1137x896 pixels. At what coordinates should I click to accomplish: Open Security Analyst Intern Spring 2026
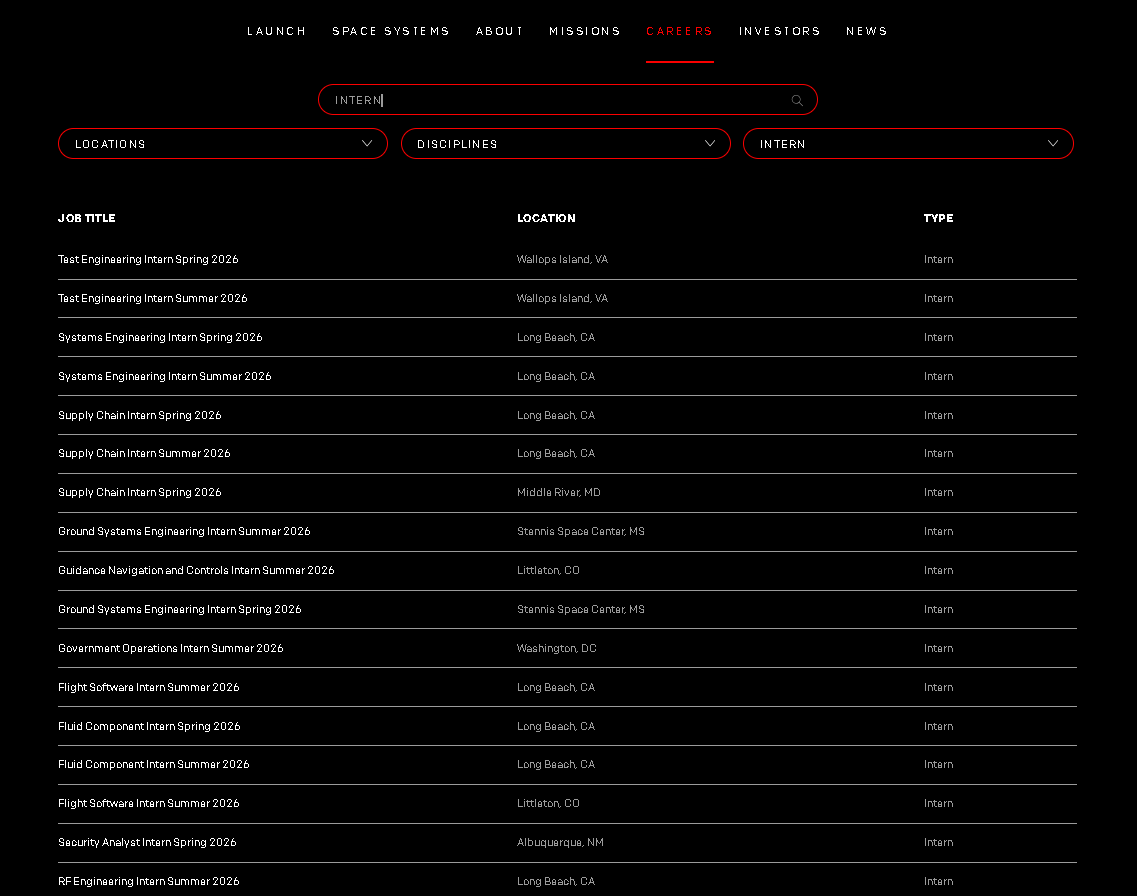pyautogui.click(x=147, y=842)
